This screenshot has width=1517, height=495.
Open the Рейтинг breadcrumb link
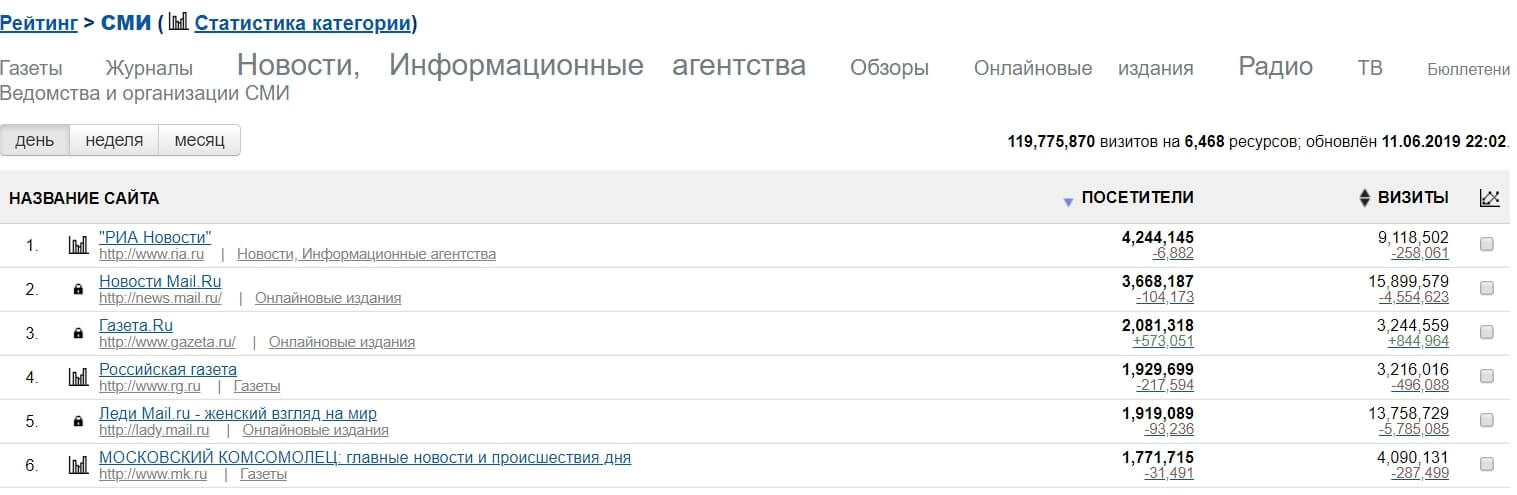39,23
